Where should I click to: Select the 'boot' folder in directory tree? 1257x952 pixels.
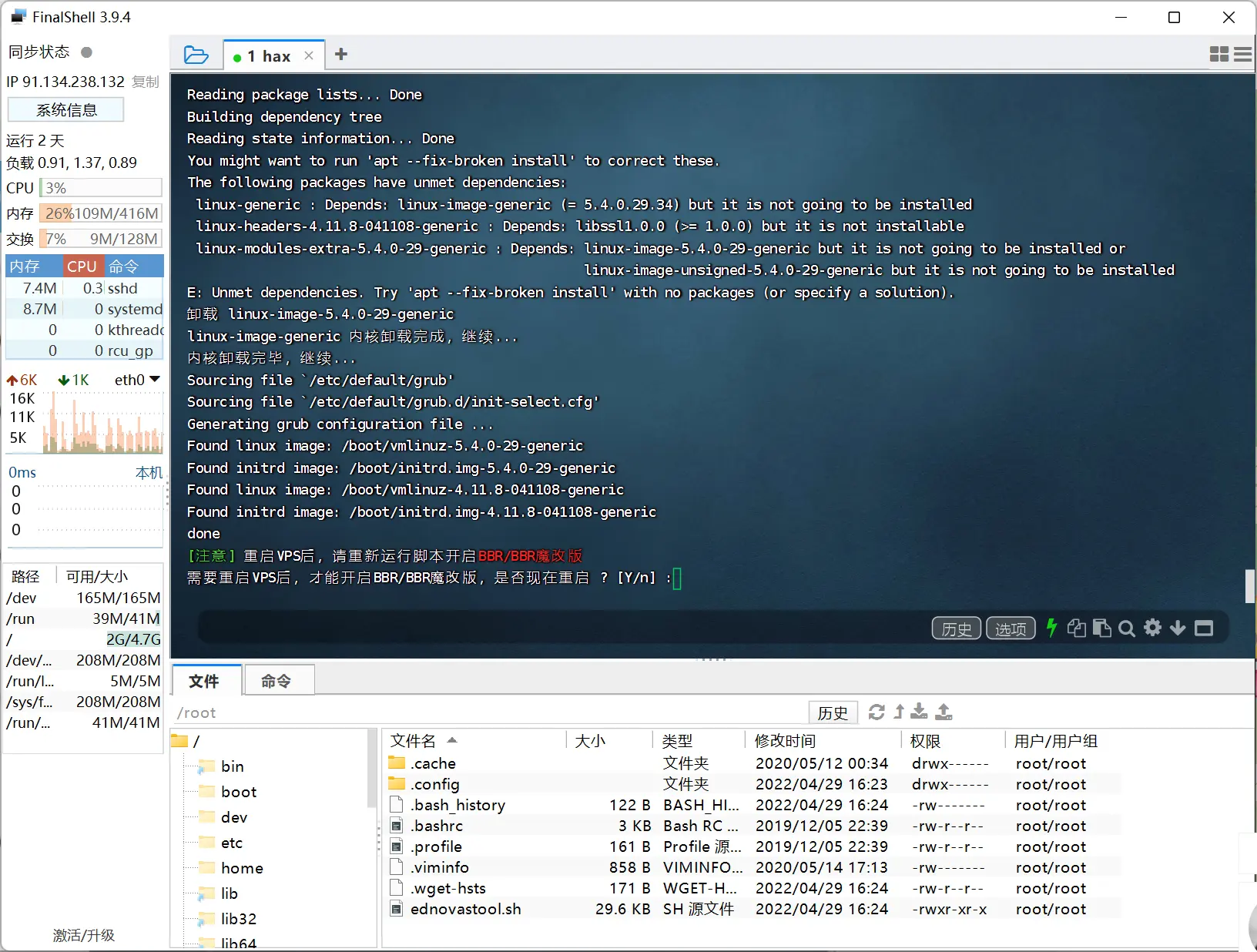click(x=239, y=792)
